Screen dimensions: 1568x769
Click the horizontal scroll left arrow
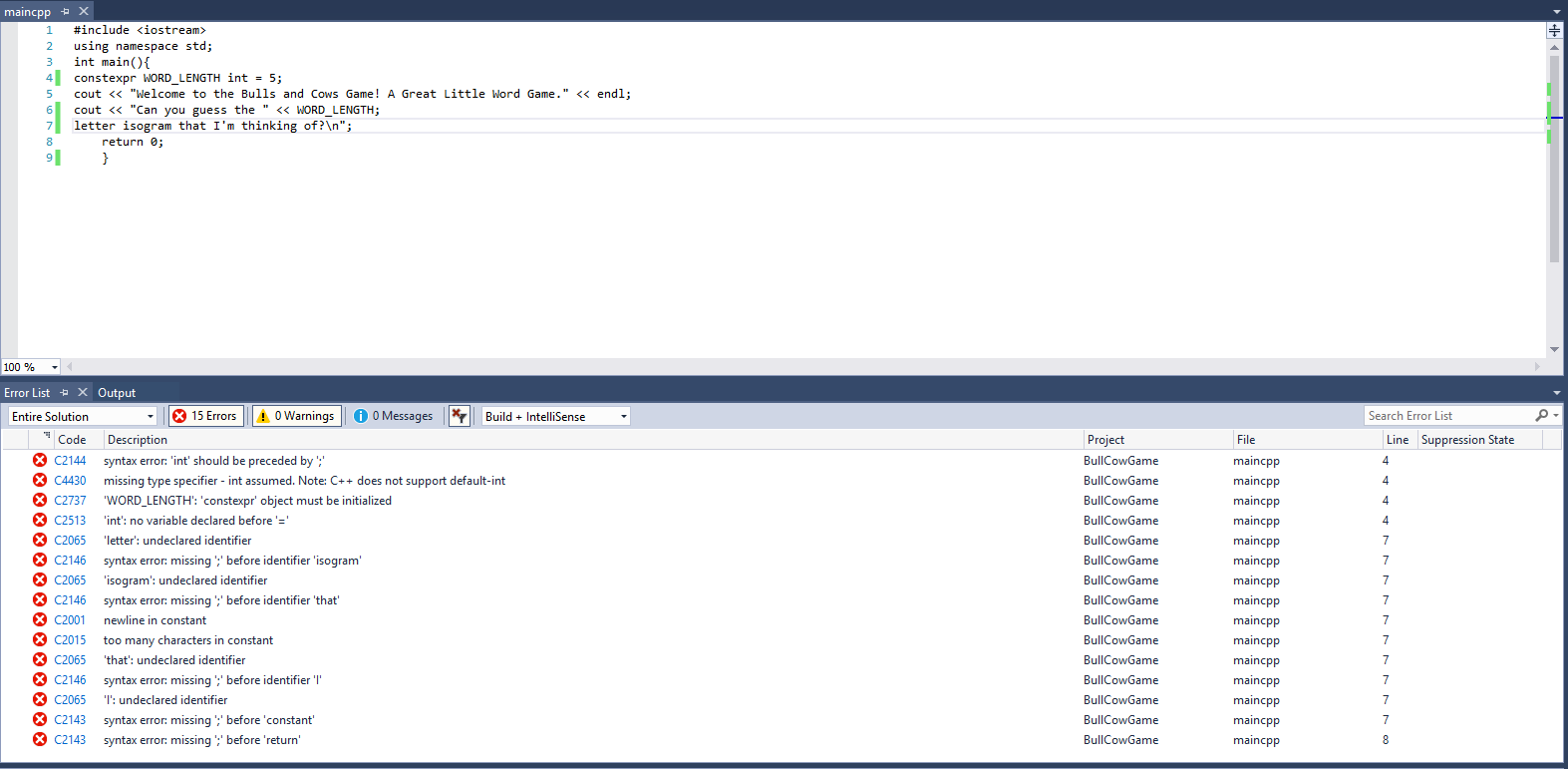coord(69,367)
